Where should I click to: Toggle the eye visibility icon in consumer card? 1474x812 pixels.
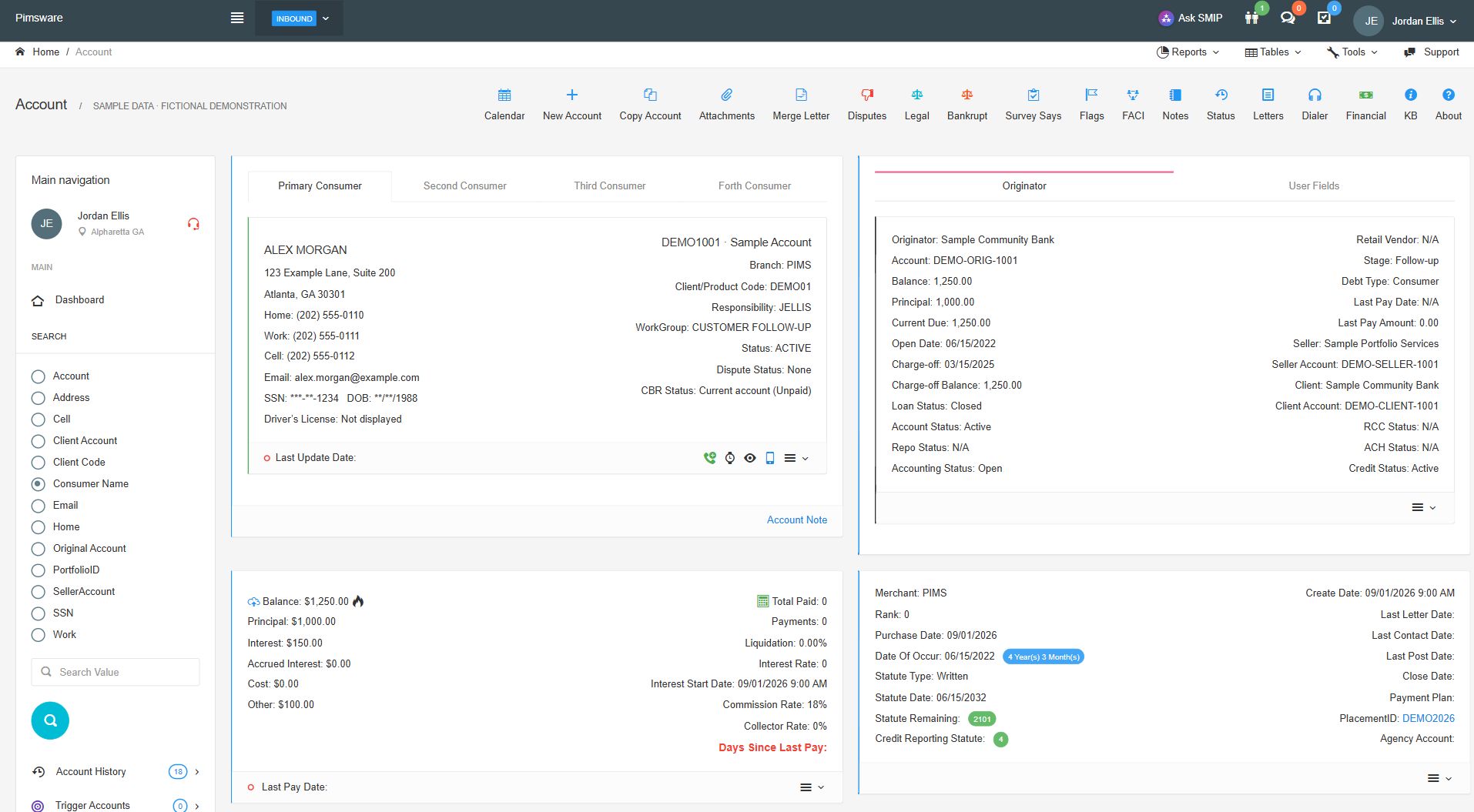tap(749, 458)
